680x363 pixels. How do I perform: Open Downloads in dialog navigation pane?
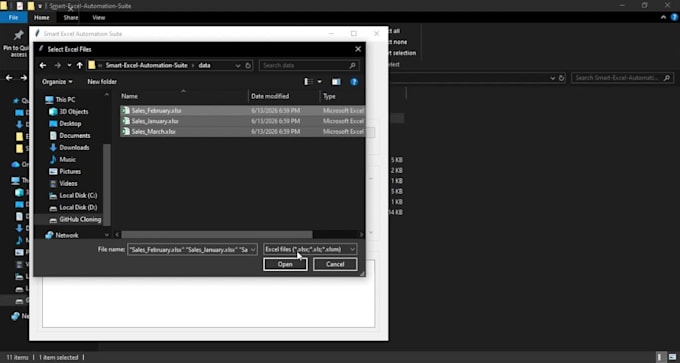click(x=74, y=147)
